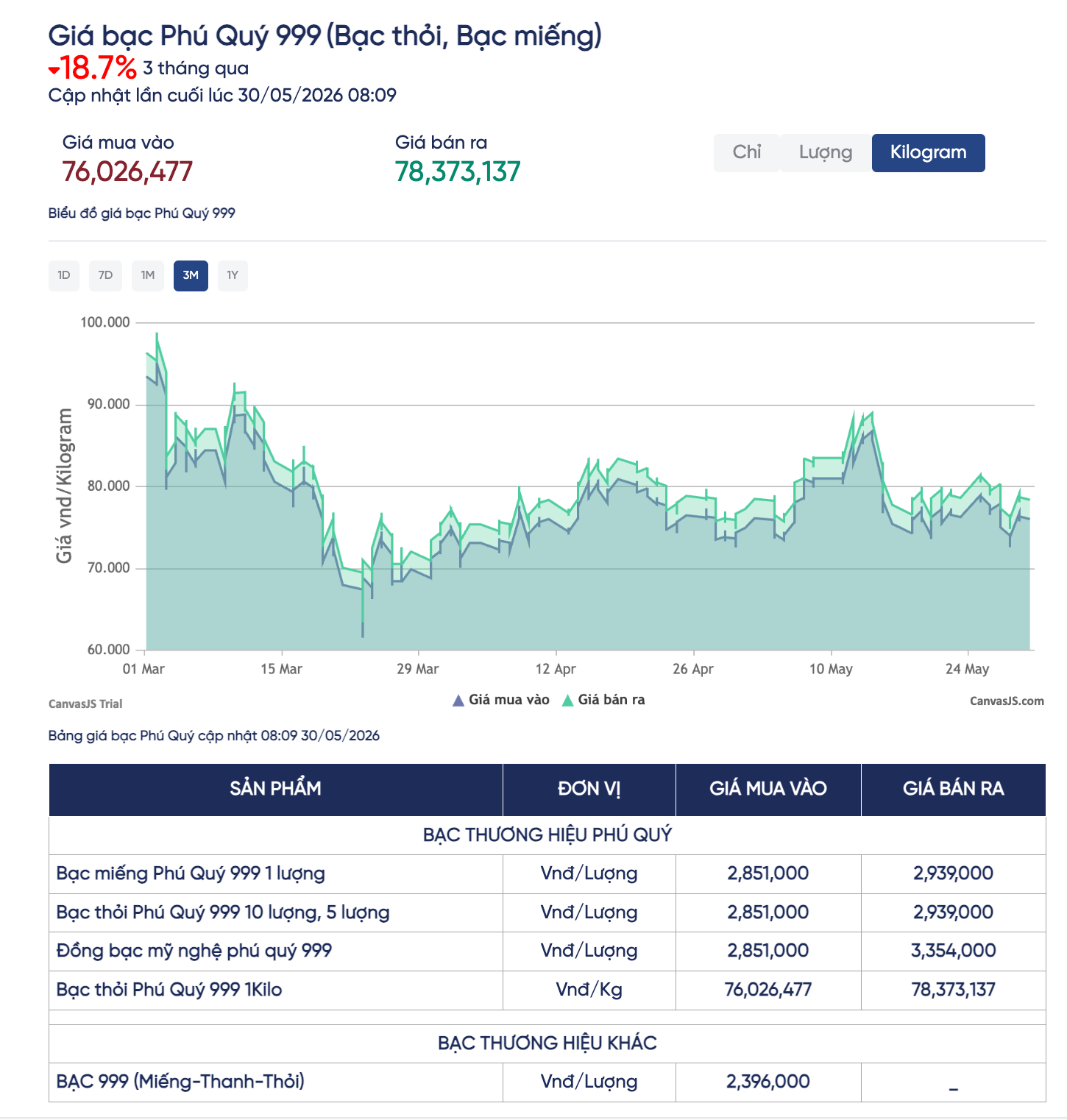Screen dimensions: 1067x1120
Task: View the 1Y chart range
Action: tap(233, 275)
